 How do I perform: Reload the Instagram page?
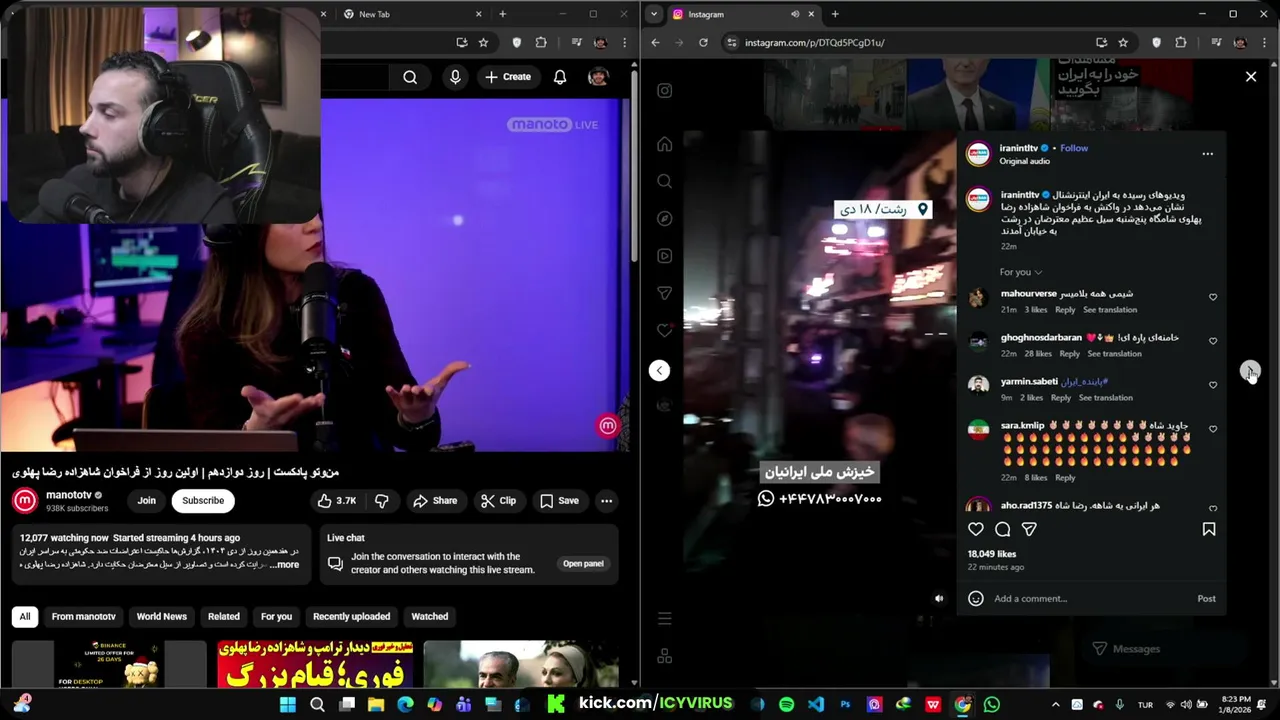[x=703, y=42]
